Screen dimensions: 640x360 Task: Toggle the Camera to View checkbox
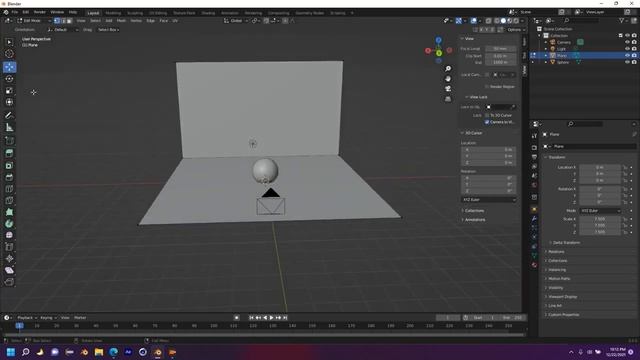[x=487, y=122]
